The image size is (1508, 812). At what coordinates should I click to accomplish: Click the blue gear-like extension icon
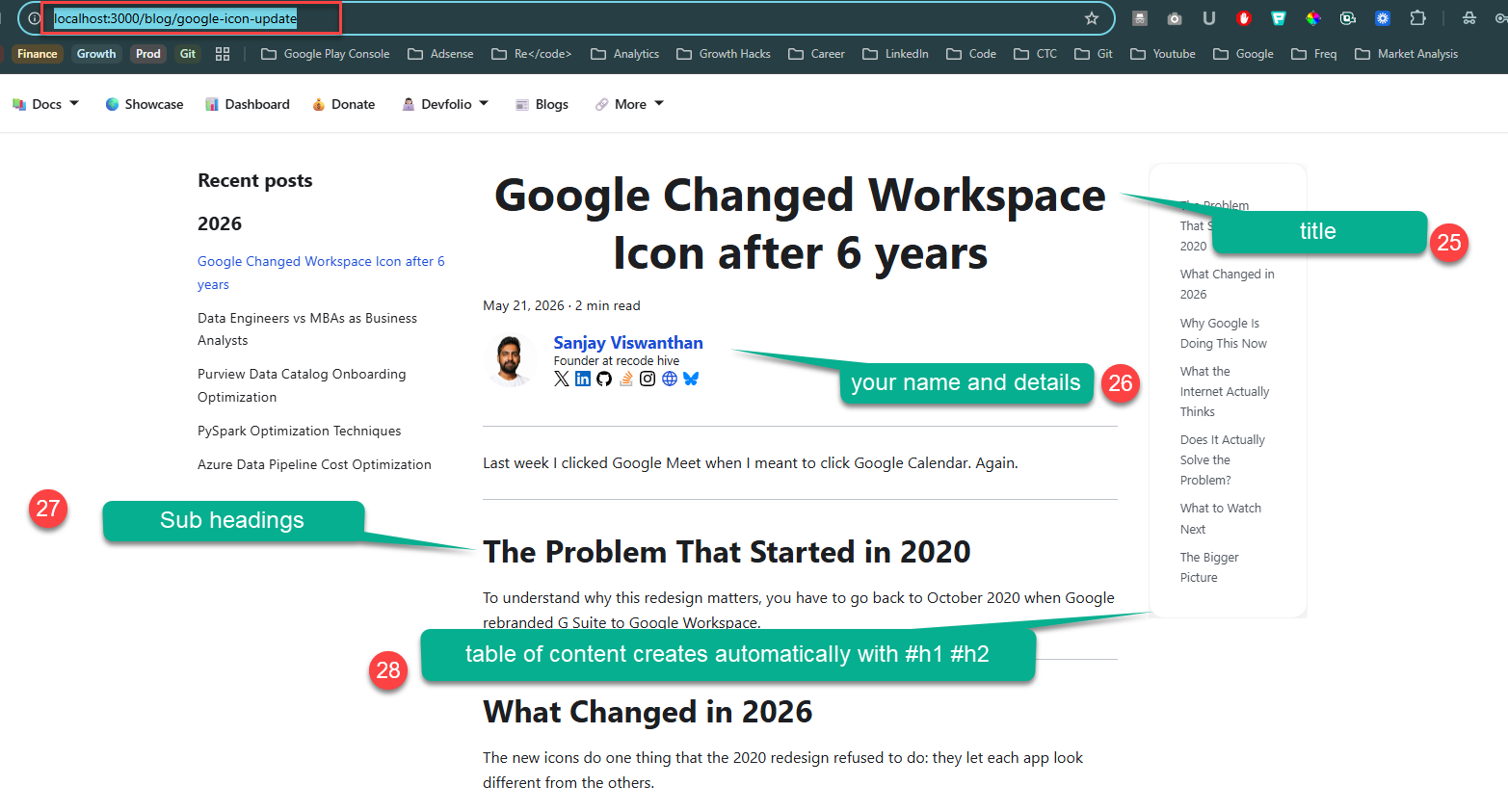1383,18
